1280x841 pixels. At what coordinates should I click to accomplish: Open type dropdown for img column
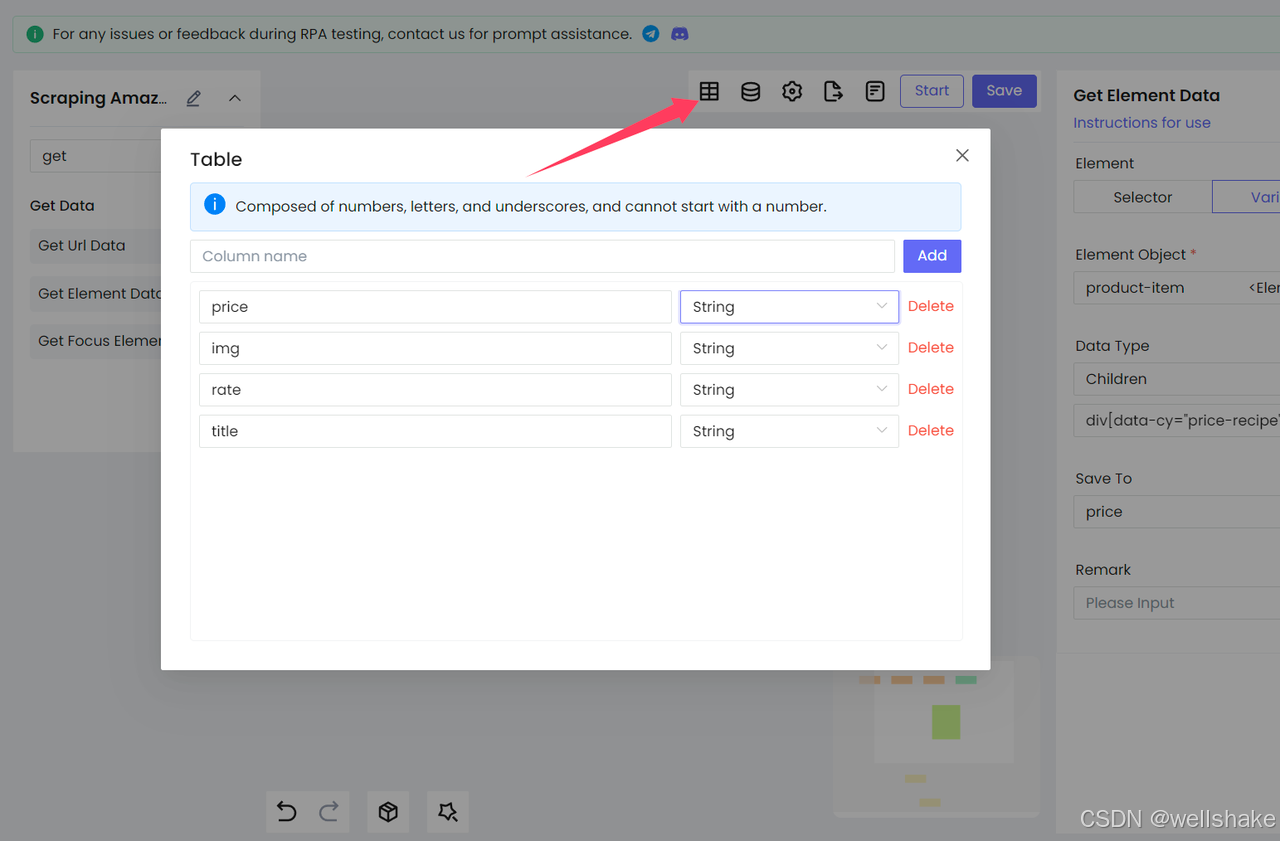click(x=789, y=348)
